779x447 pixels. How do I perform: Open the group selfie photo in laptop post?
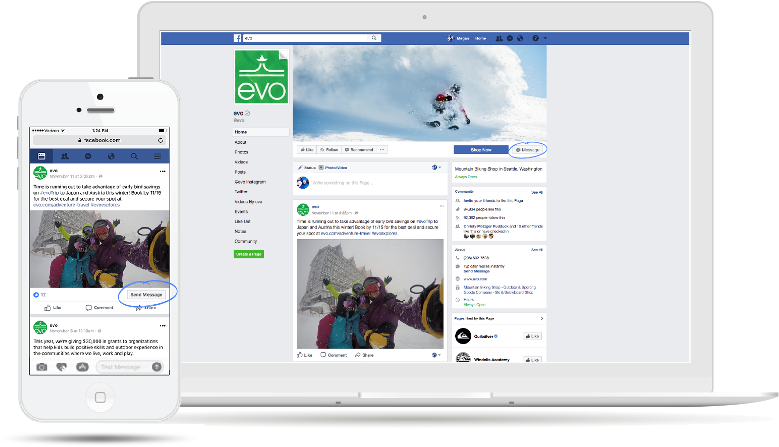click(370, 294)
